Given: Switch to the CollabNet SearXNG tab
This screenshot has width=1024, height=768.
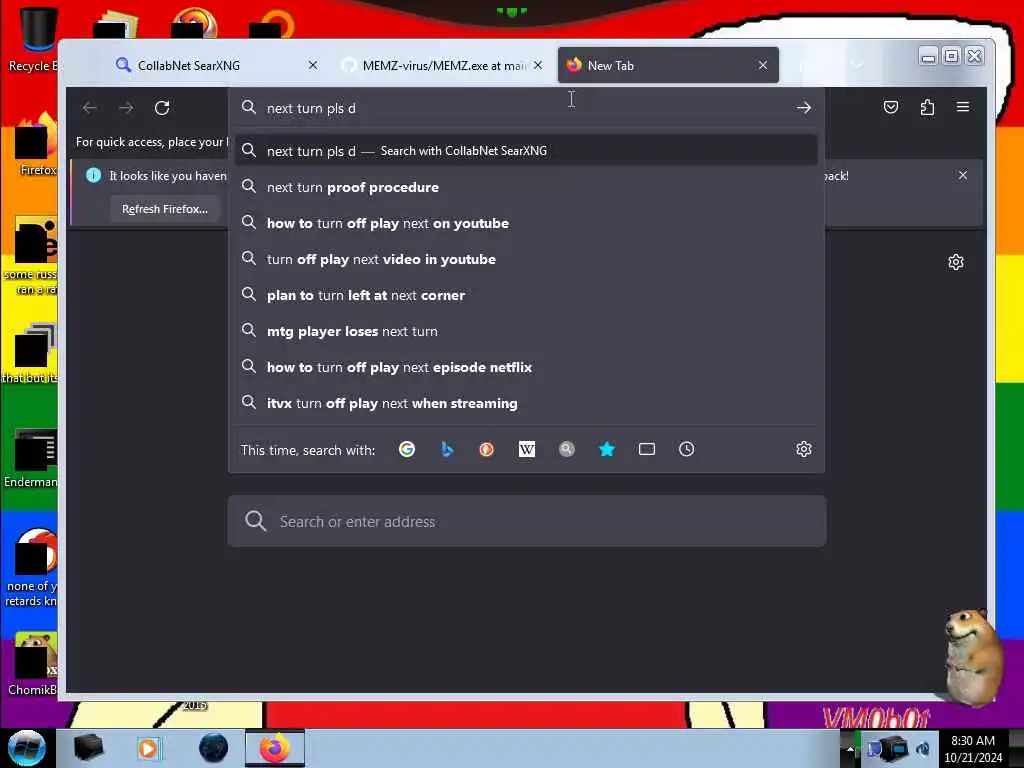Looking at the screenshot, I should pos(218,65).
